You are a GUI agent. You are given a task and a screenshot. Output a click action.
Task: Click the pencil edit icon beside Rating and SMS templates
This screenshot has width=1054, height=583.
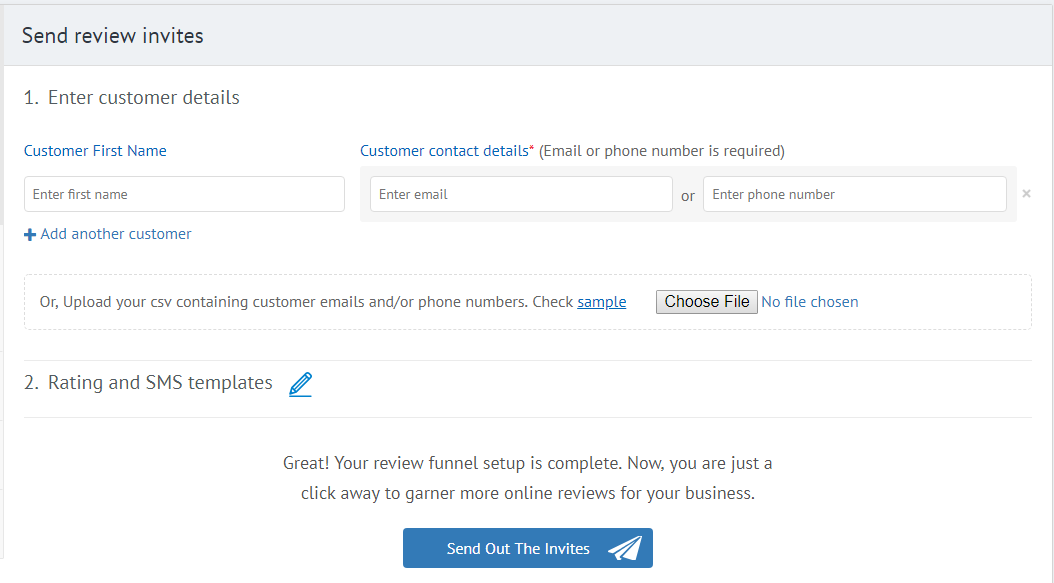(300, 384)
